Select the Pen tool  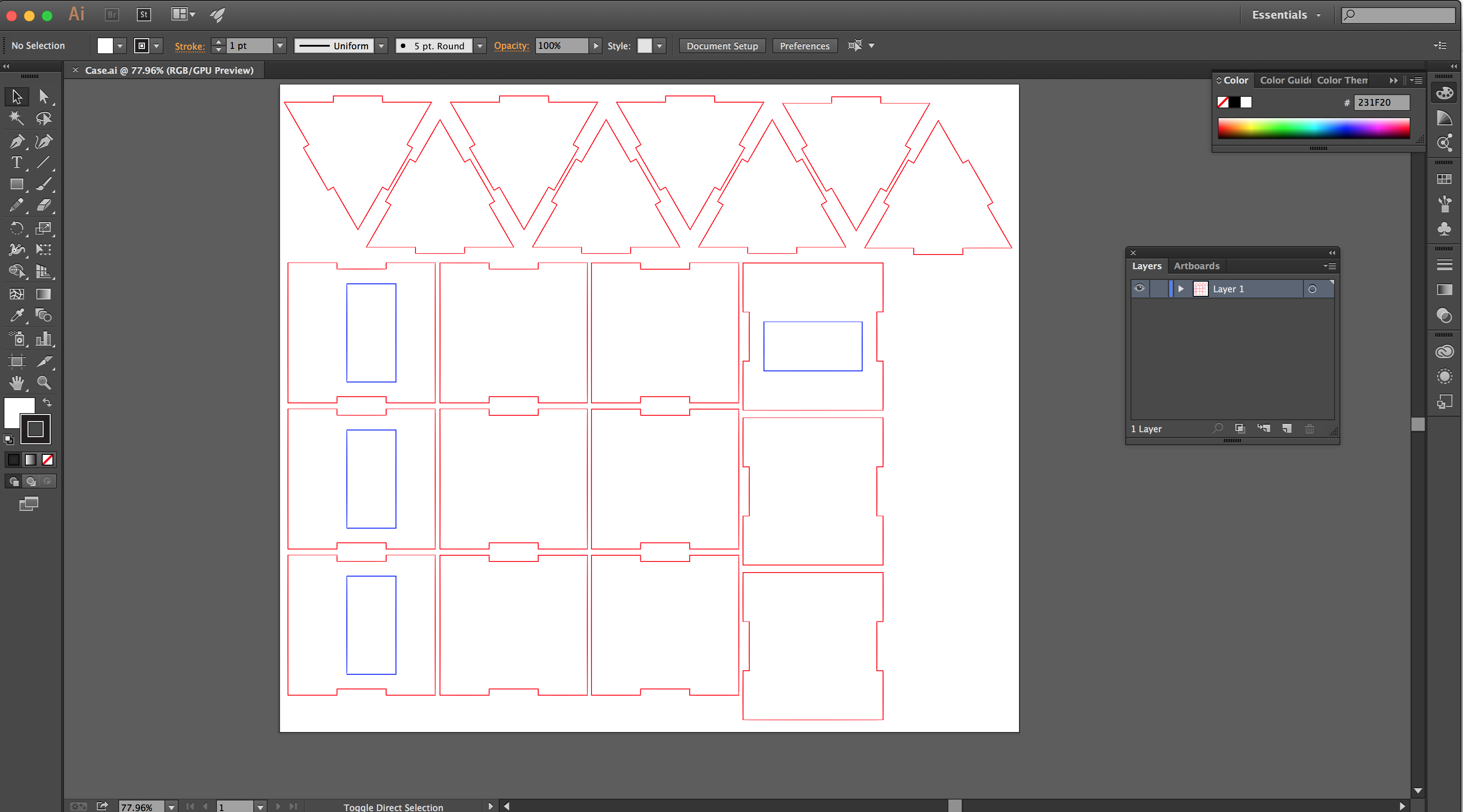pyautogui.click(x=16, y=141)
